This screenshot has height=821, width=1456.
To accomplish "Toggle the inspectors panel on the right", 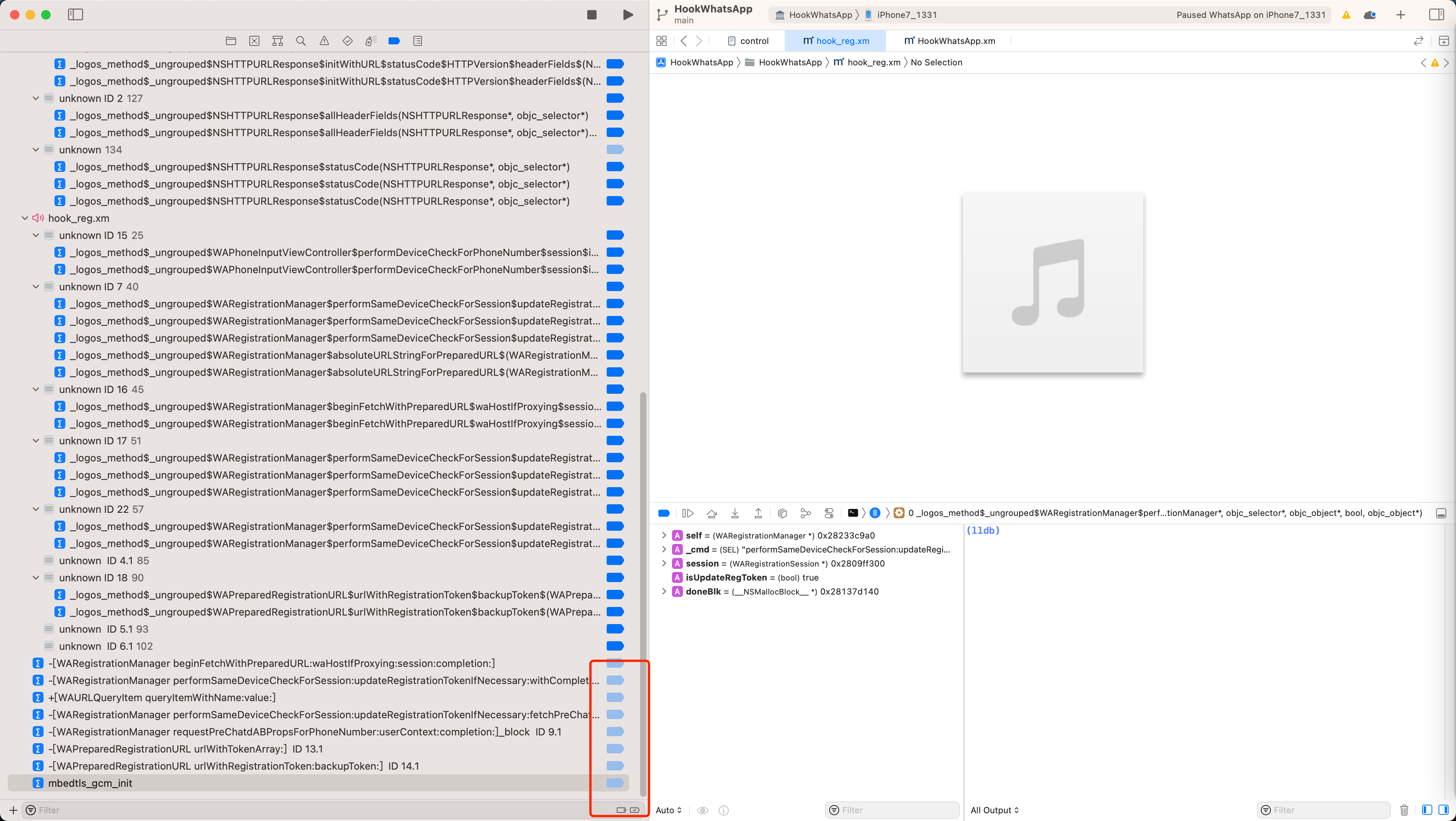I will [x=1436, y=15].
